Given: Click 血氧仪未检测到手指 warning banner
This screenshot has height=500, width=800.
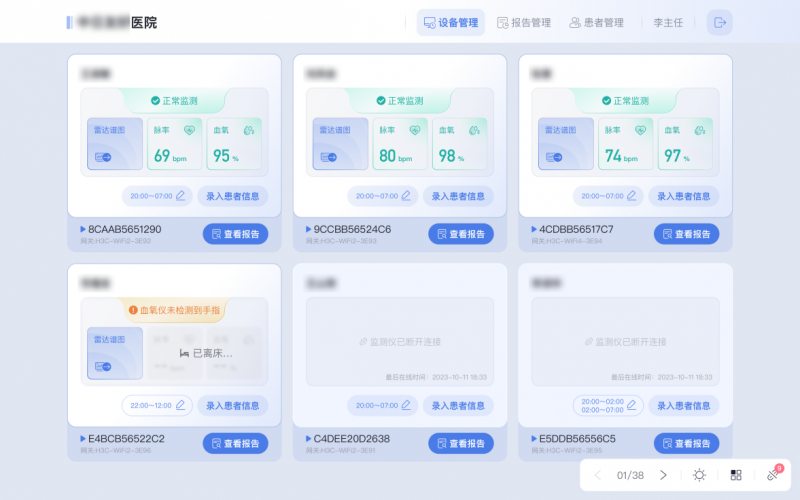Looking at the screenshot, I should (x=174, y=310).
